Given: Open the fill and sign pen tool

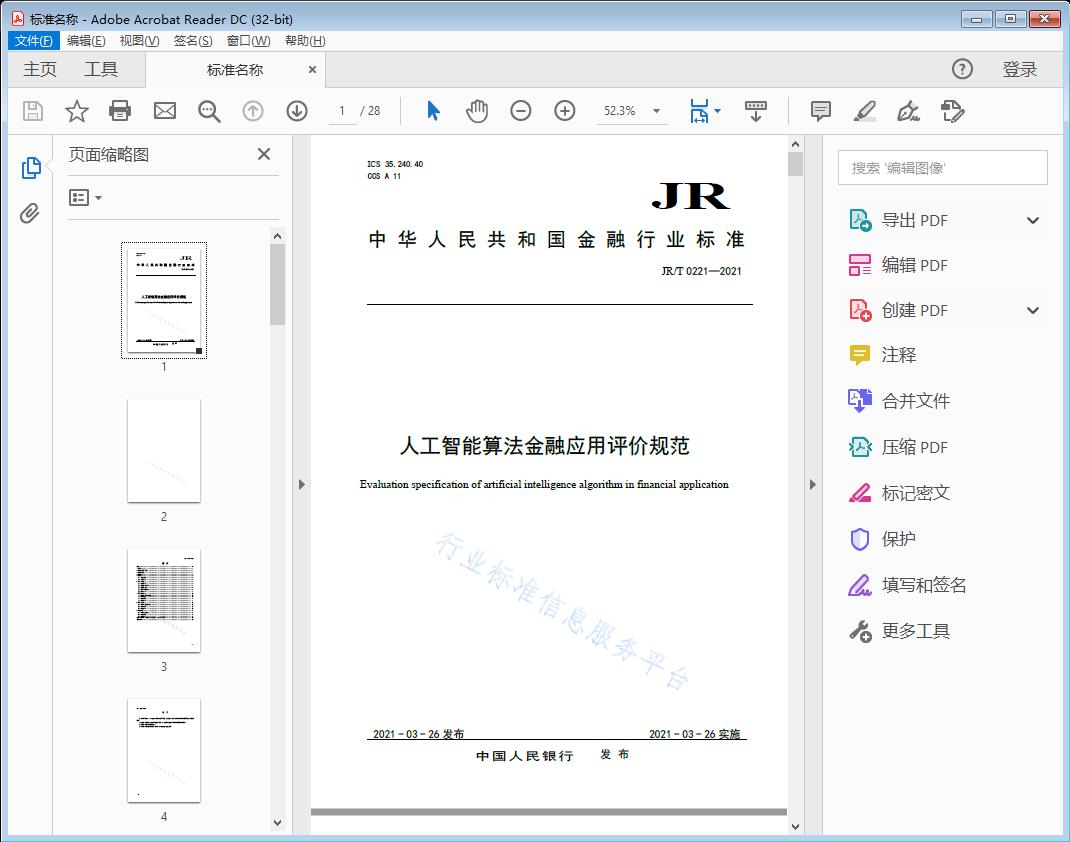Looking at the screenshot, I should [x=908, y=111].
